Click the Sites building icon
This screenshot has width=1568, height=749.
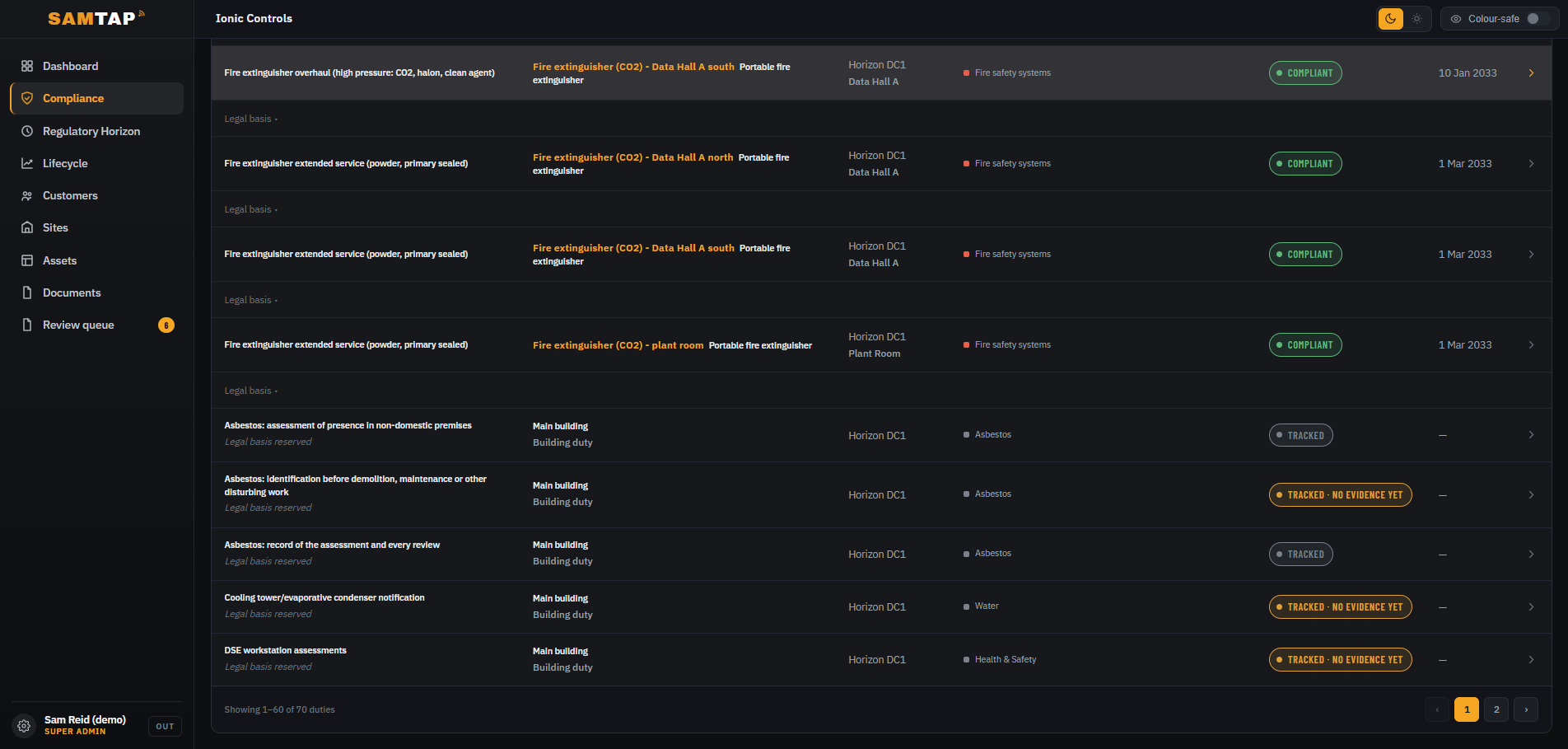[27, 227]
